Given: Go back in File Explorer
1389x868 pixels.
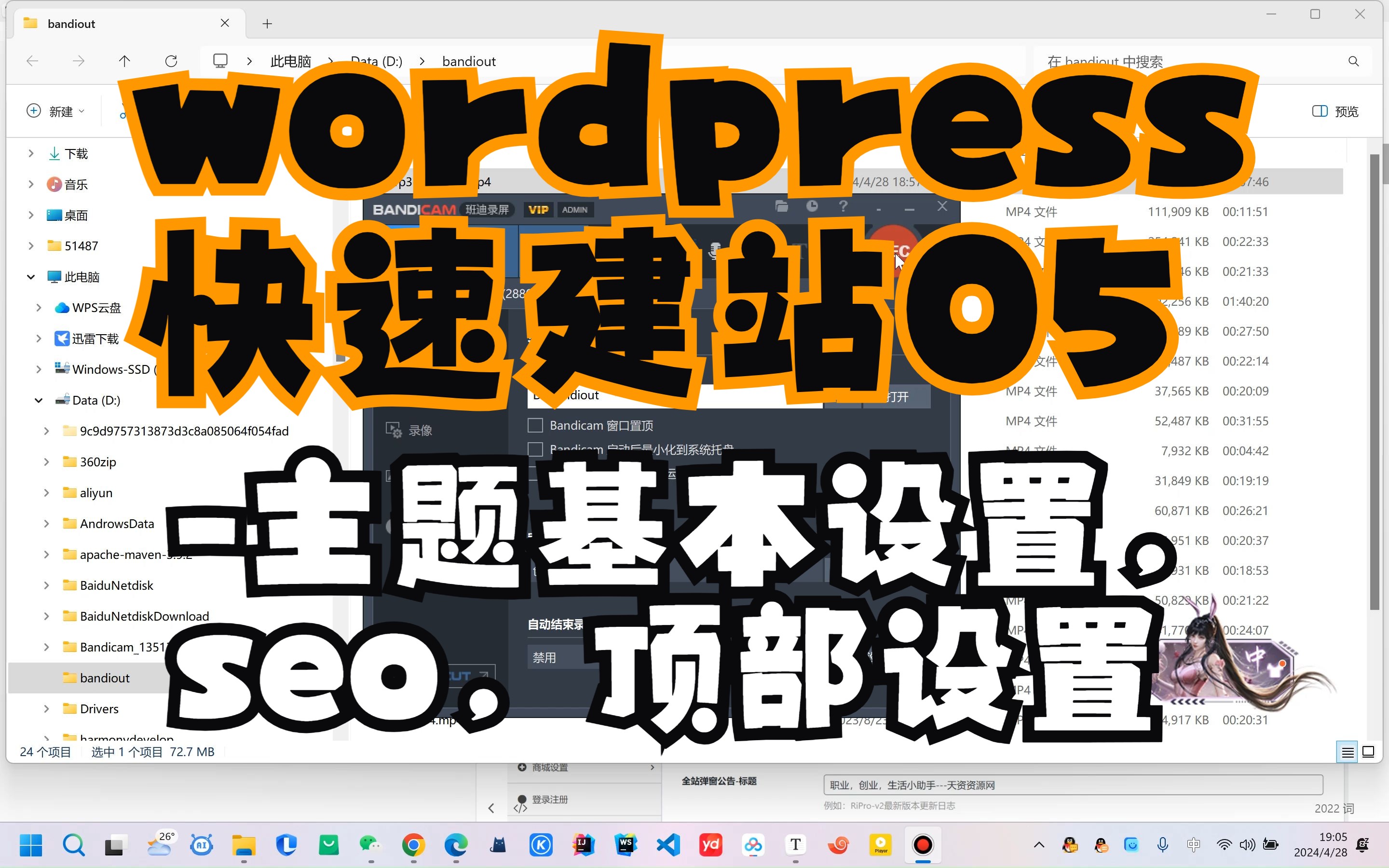Looking at the screenshot, I should point(33,61).
